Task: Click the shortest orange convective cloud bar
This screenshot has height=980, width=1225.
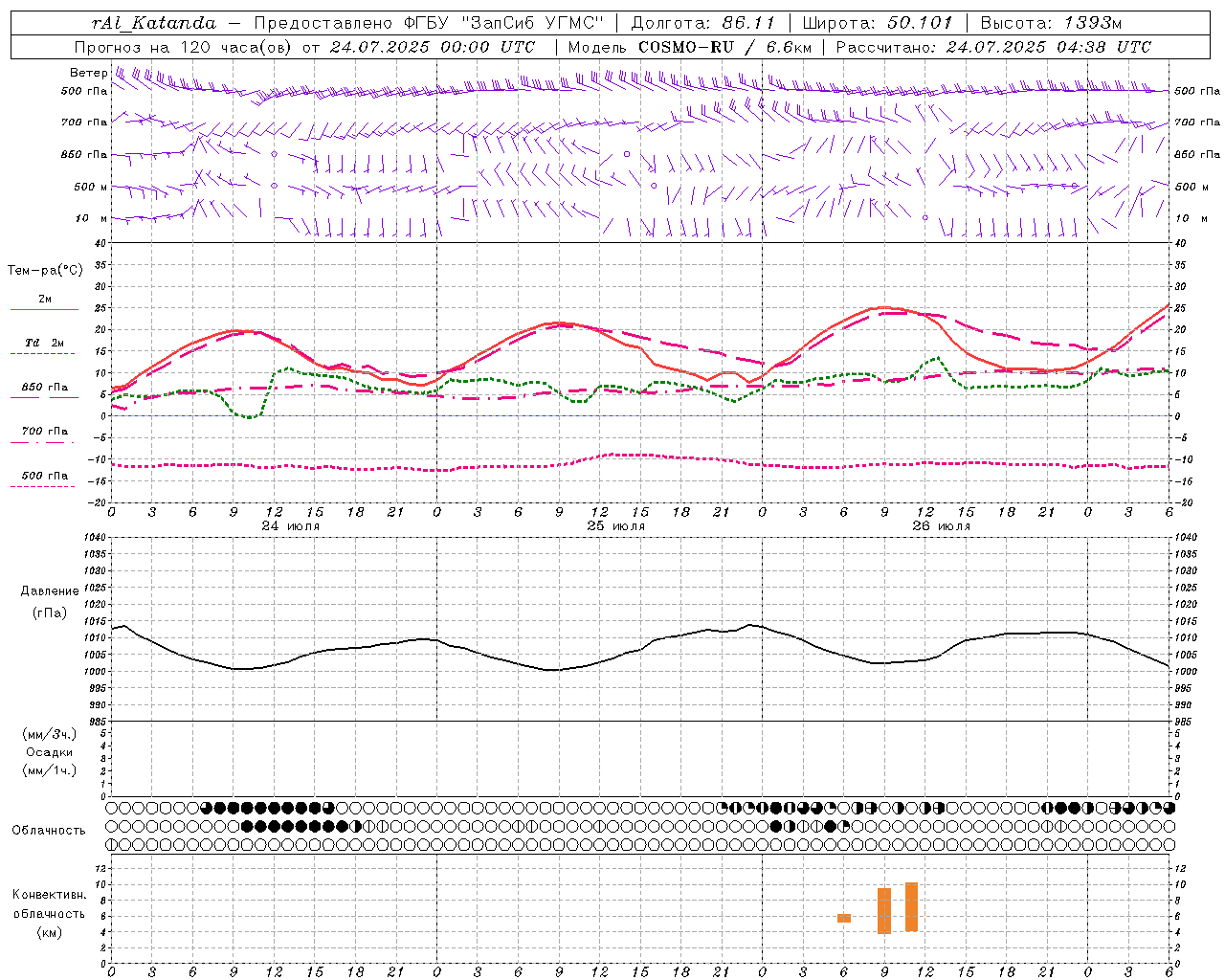Action: pyautogui.click(x=844, y=918)
